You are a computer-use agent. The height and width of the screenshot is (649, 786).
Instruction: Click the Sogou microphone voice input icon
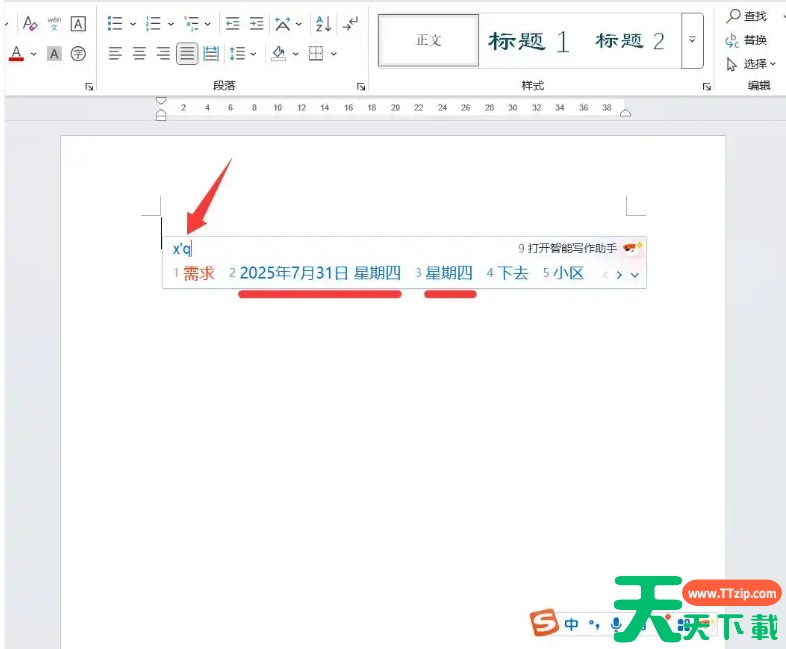pos(616,625)
